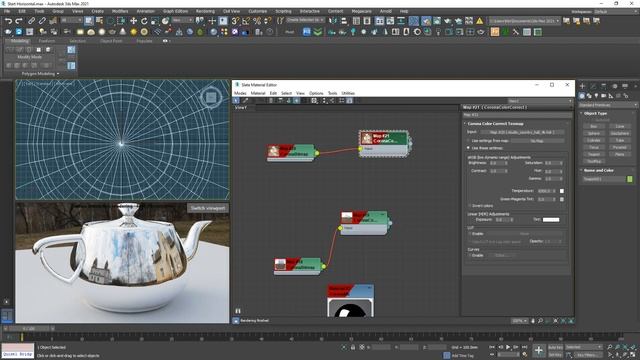Click the selection lock icon in status bar
Viewport: 640px width, 360px height.
coord(353,347)
